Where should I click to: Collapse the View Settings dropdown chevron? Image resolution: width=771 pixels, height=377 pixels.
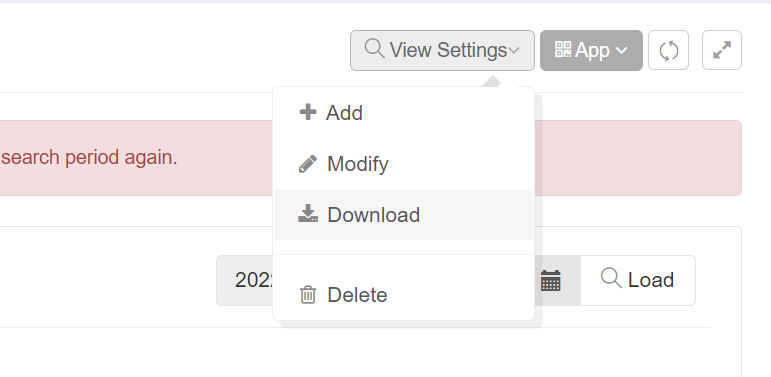[x=514, y=50]
